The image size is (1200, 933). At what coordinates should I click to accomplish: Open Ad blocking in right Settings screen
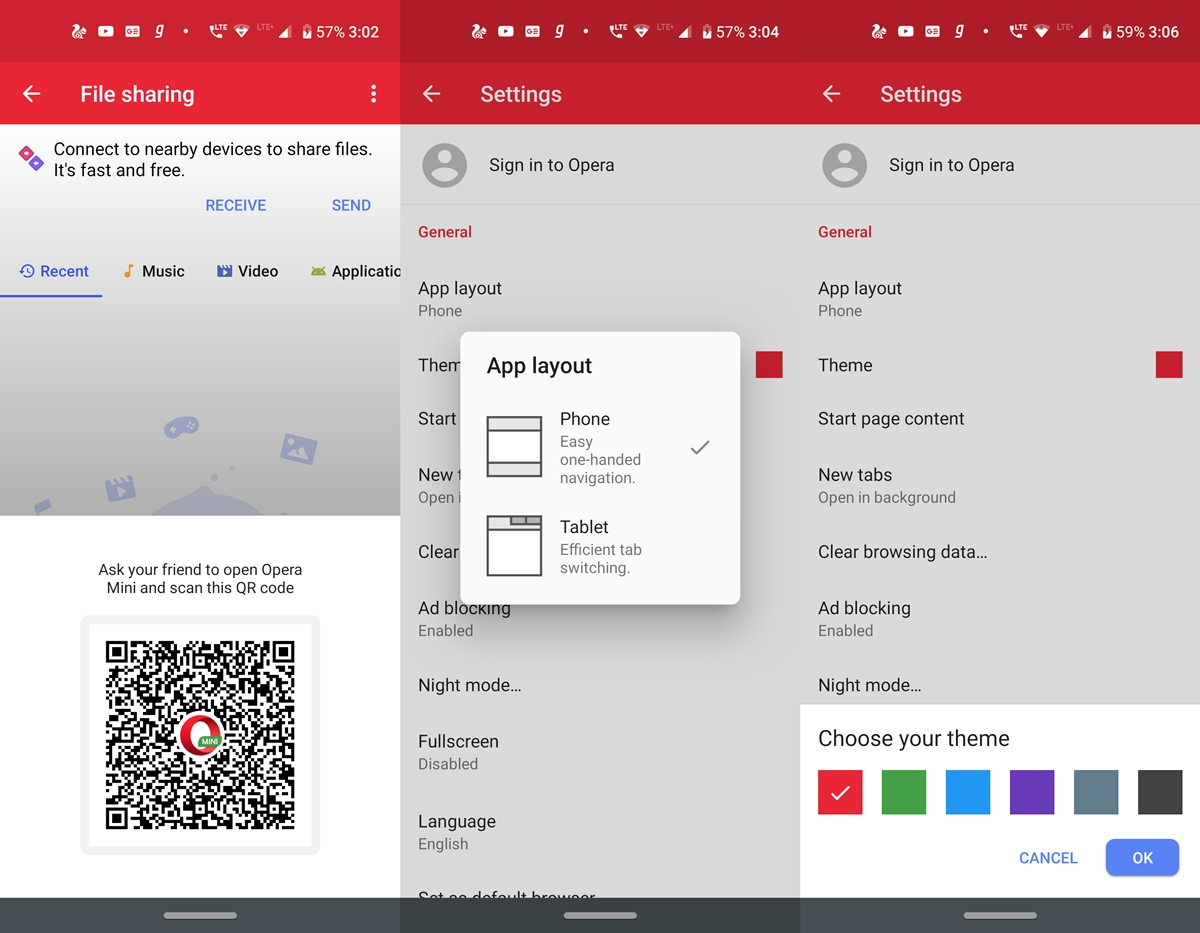(x=1000, y=618)
